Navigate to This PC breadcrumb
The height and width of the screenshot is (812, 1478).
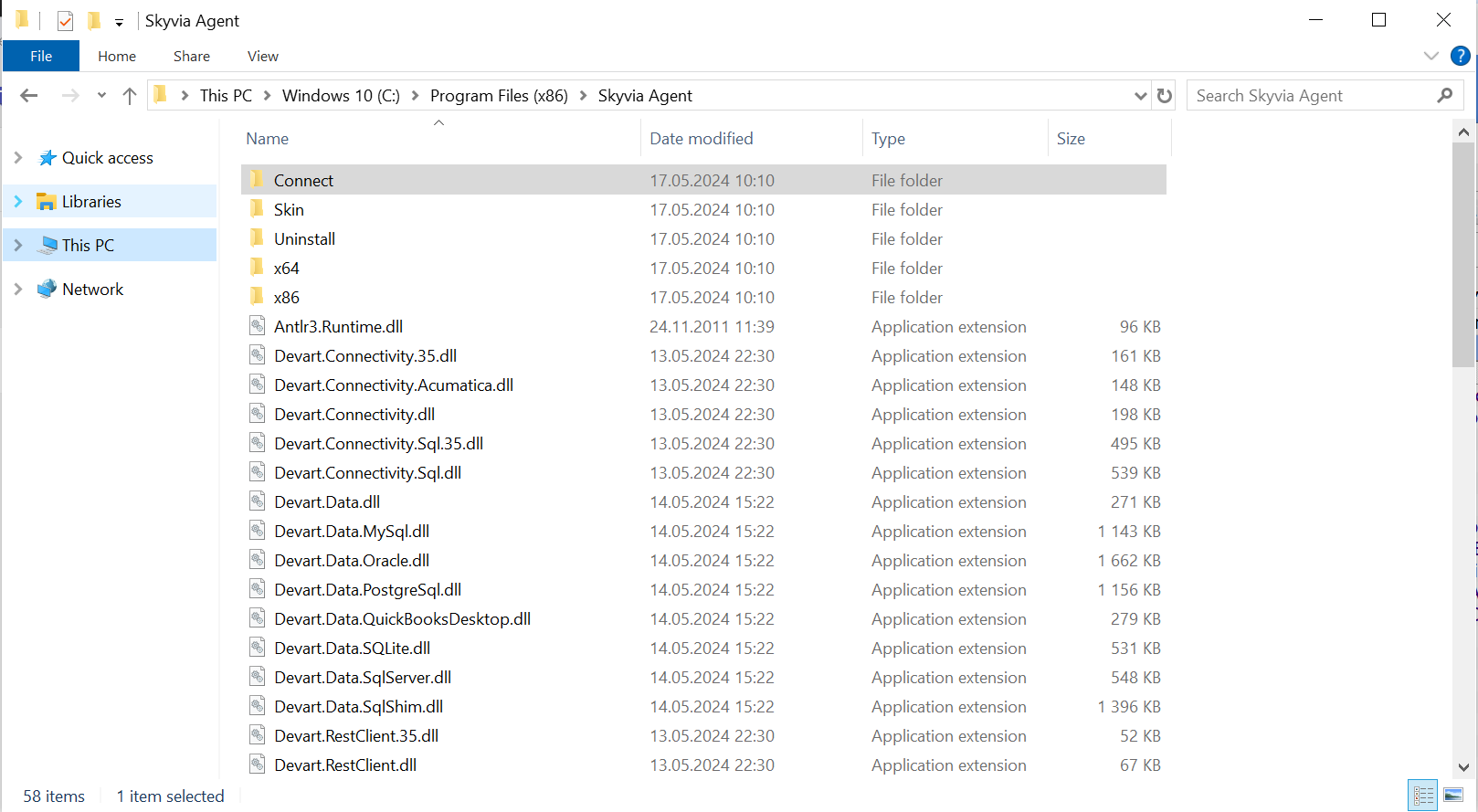(x=226, y=96)
